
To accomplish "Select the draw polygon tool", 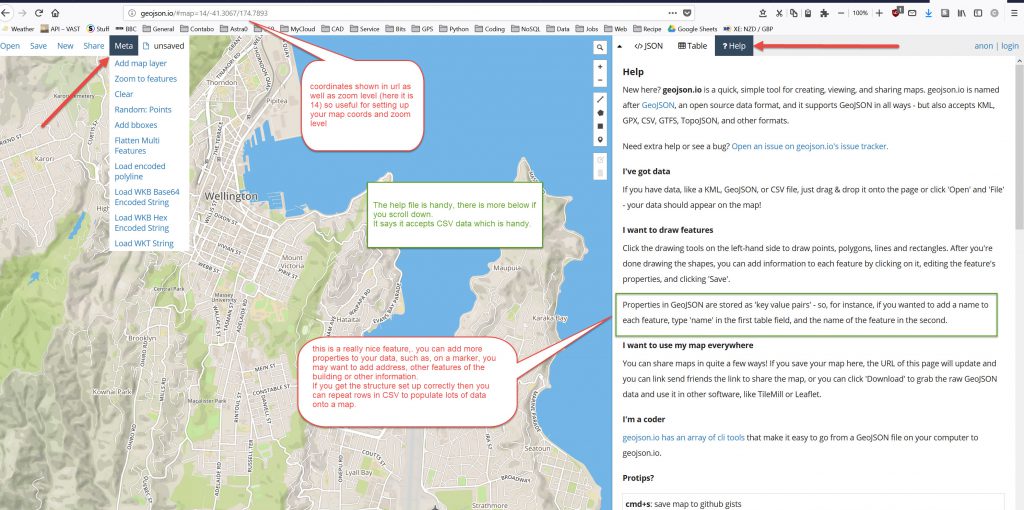I will click(x=600, y=113).
